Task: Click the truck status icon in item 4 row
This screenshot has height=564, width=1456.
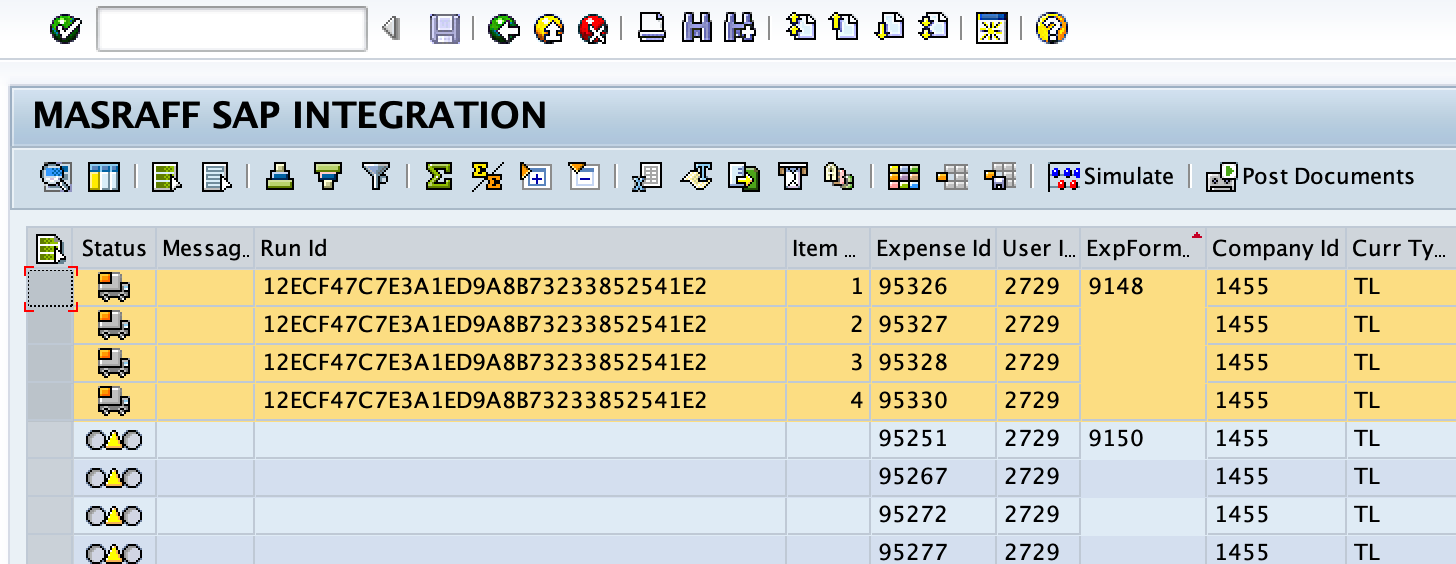Action: click(113, 401)
